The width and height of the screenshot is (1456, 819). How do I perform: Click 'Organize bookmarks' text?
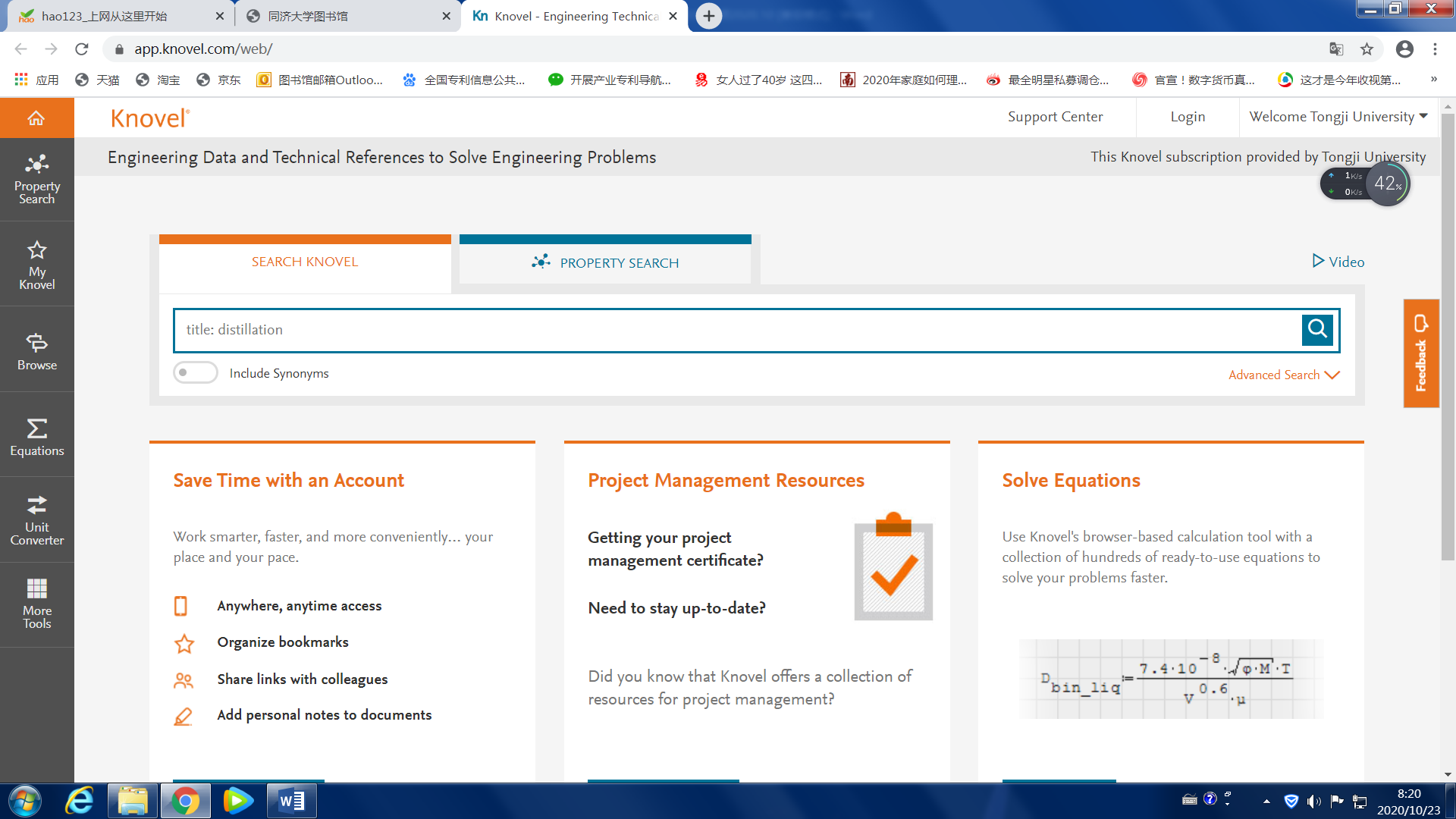click(x=282, y=642)
